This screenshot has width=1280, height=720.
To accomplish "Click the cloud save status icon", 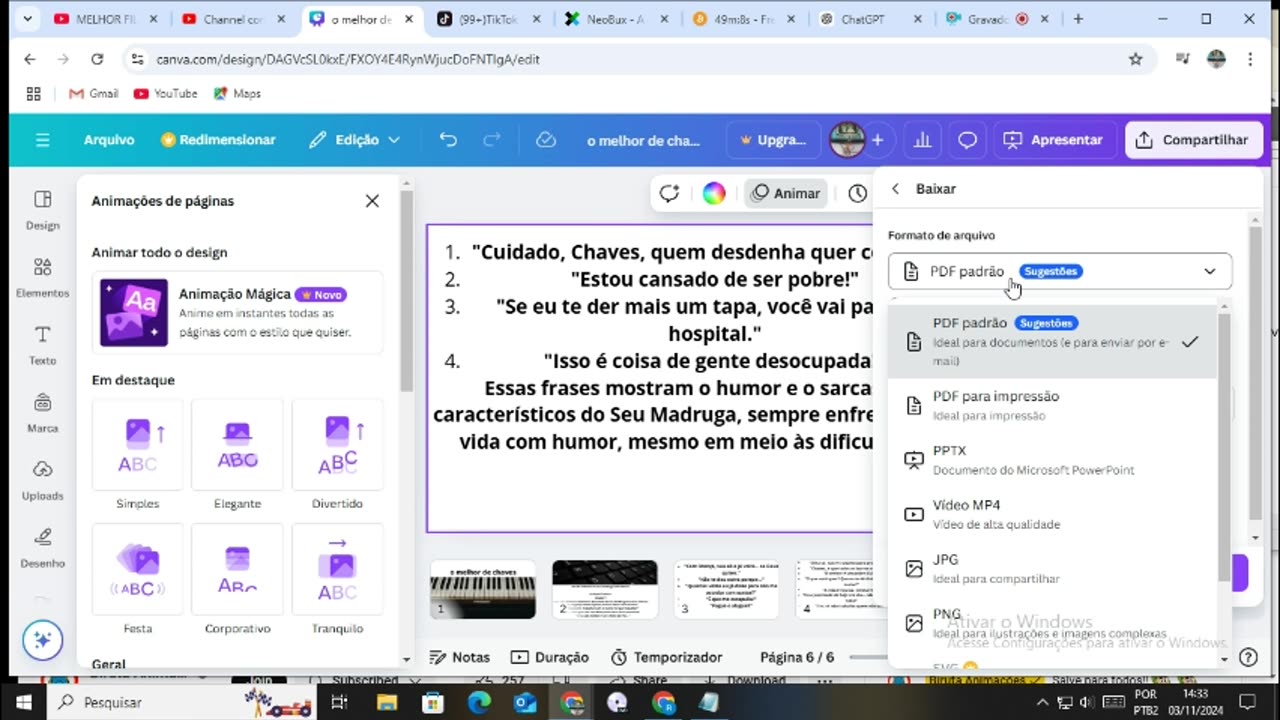I will [546, 140].
